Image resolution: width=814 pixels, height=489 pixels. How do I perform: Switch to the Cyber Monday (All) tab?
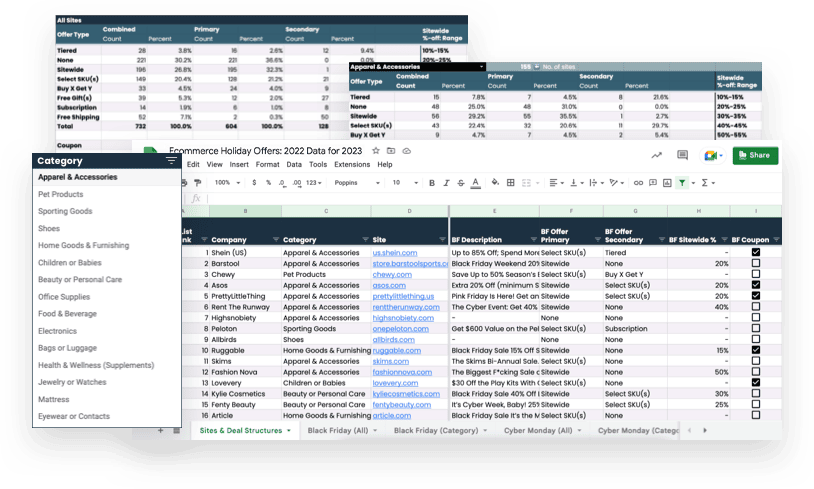point(539,430)
